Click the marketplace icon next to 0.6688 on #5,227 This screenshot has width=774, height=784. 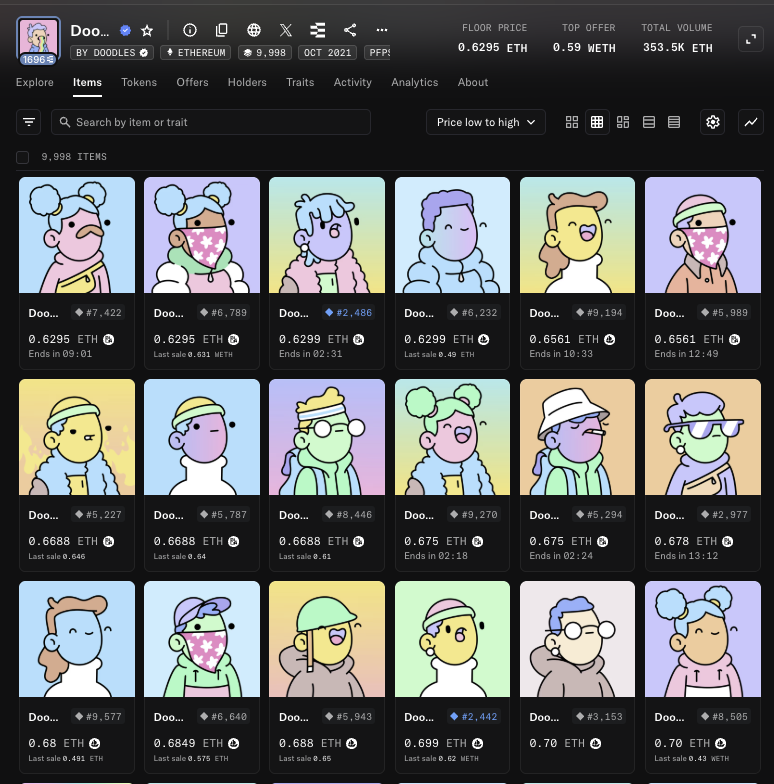[108, 542]
